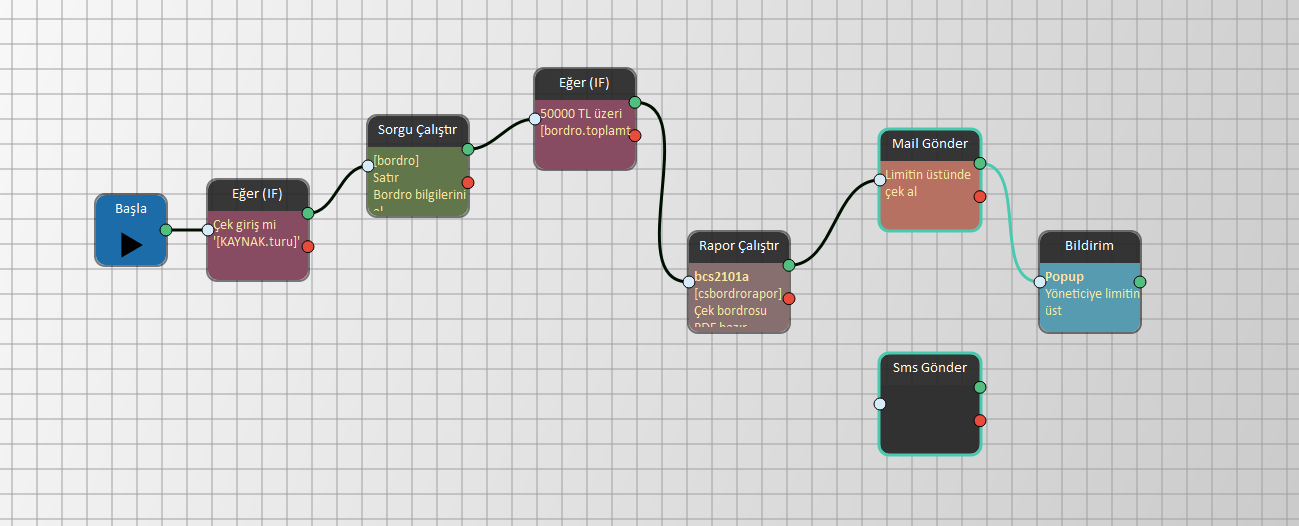Click the red port of Sms Gönder node

[x=980, y=420]
